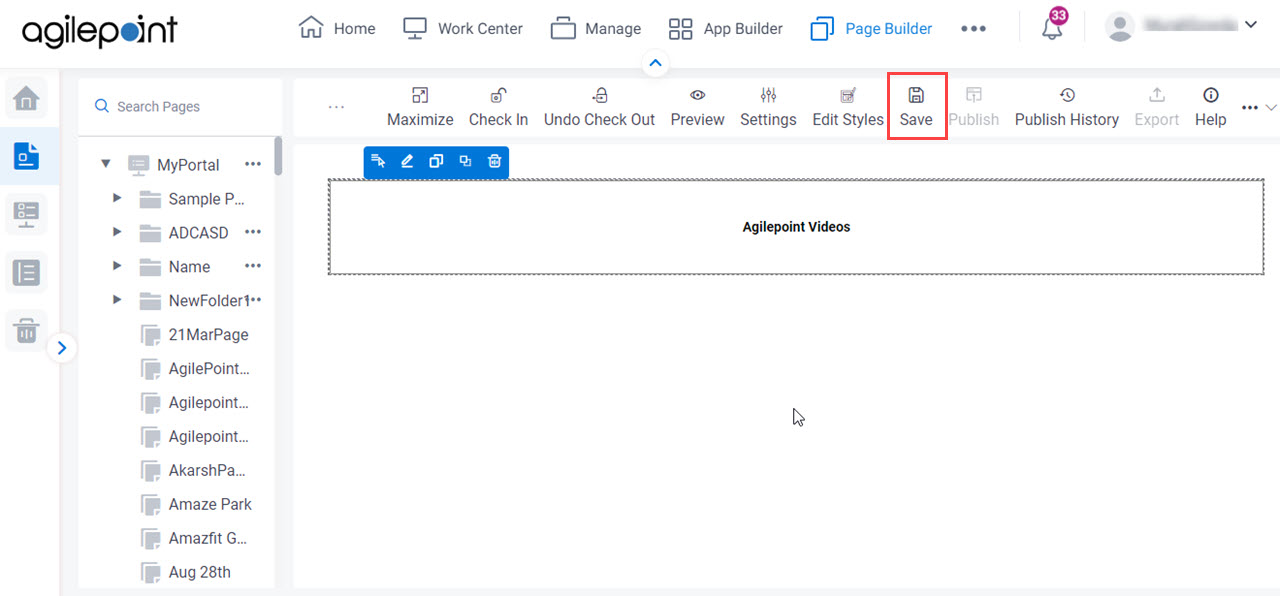Click the Check In padlock icon
The width and height of the screenshot is (1280, 596).
pos(498,95)
